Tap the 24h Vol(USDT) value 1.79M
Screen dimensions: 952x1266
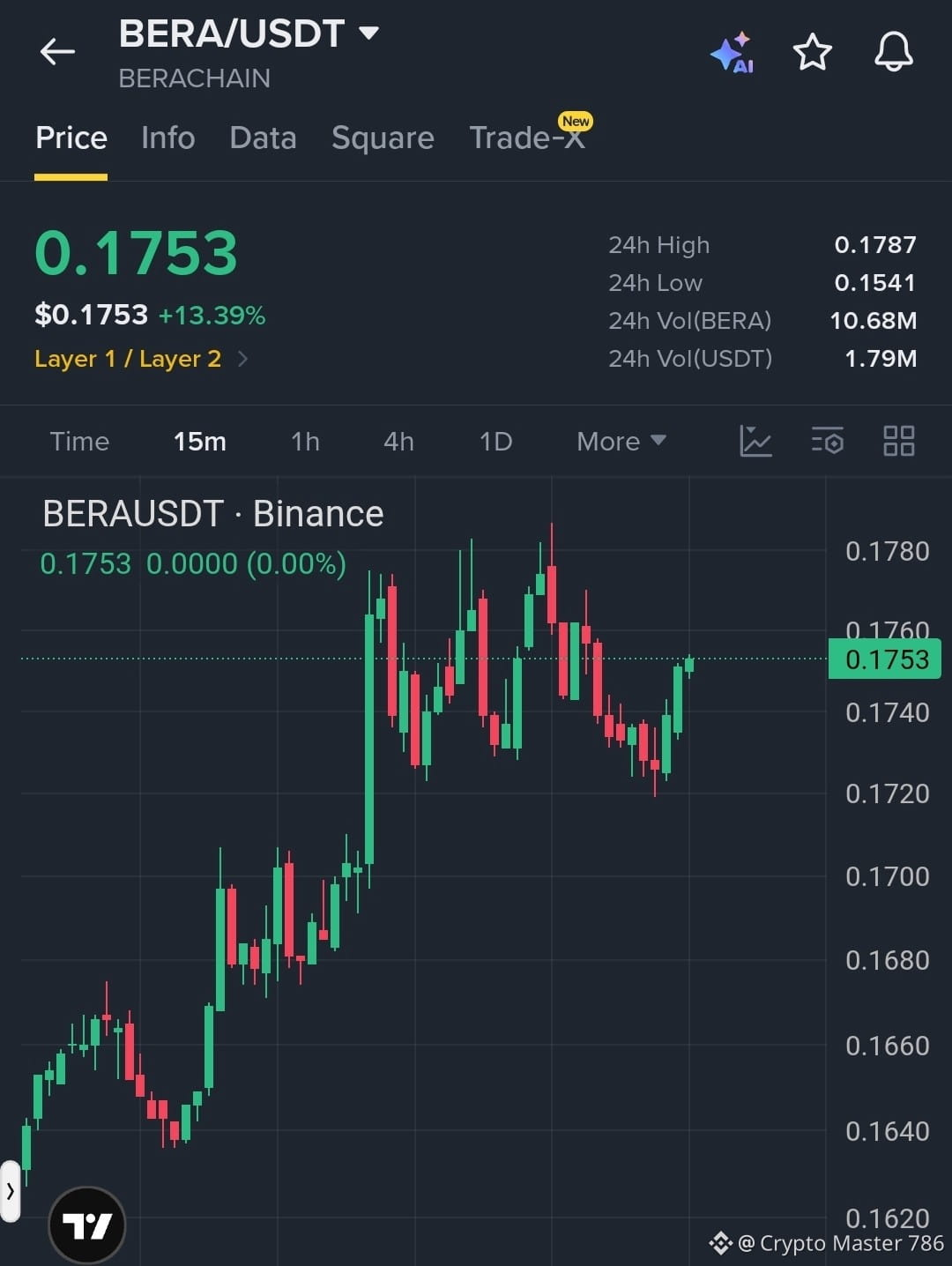click(x=881, y=358)
